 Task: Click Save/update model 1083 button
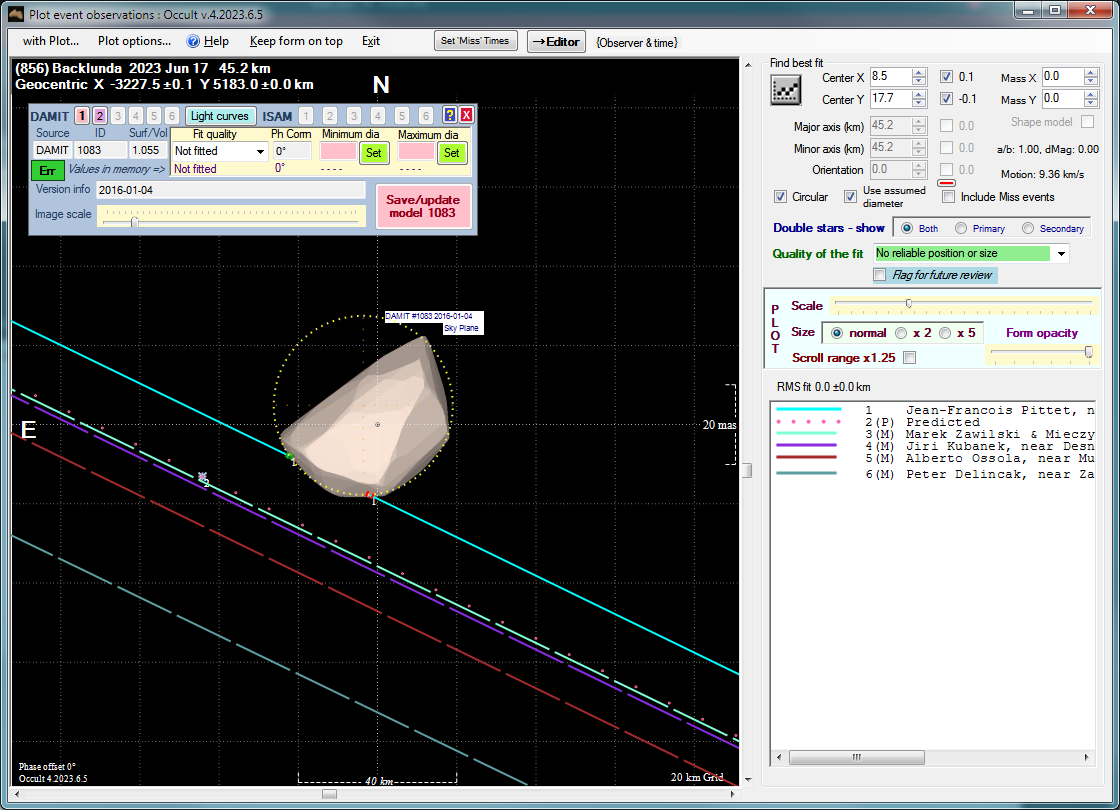(424, 206)
